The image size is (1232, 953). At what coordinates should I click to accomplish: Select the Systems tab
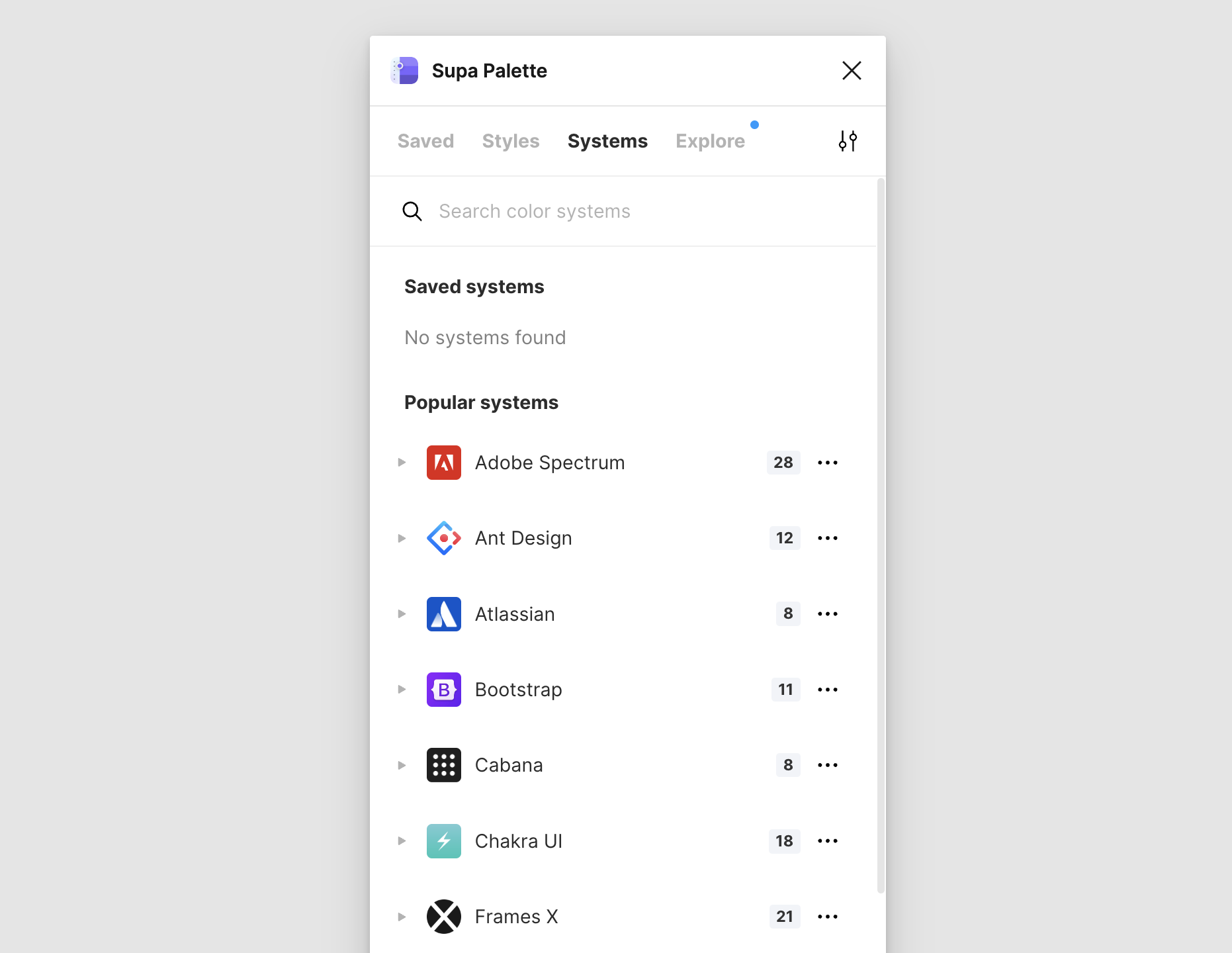pos(607,141)
